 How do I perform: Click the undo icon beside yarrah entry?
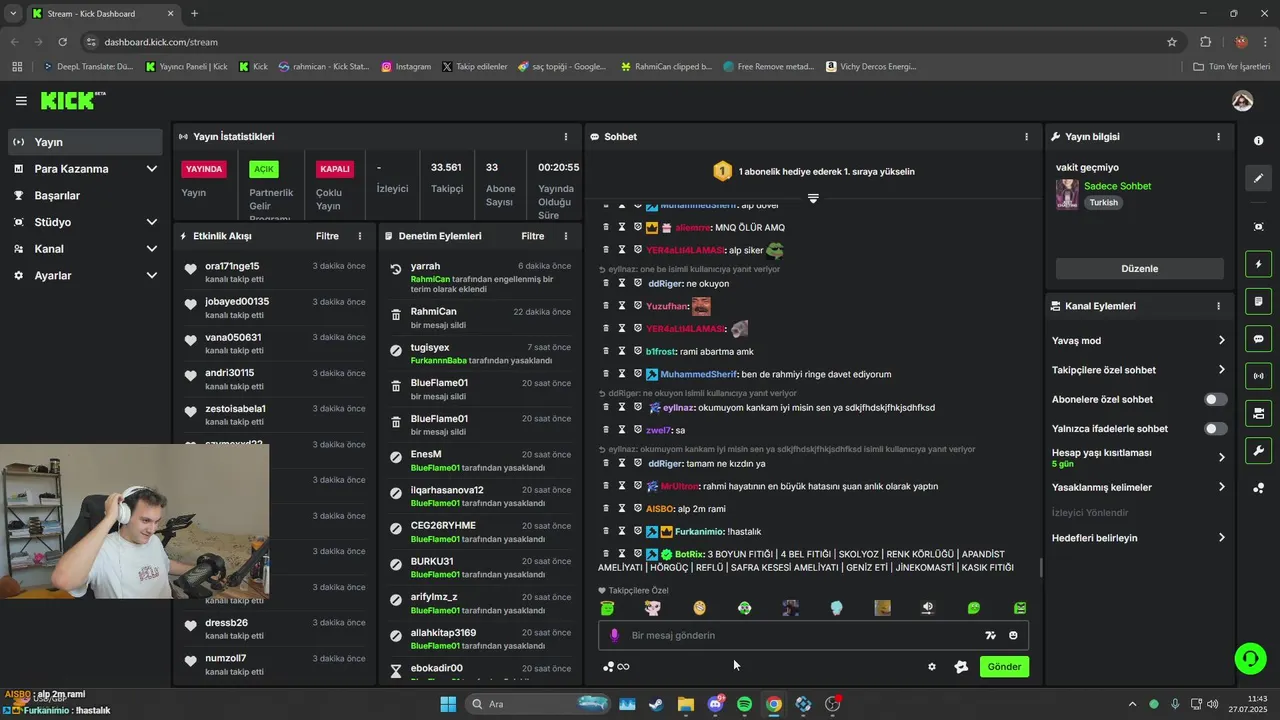coord(396,270)
